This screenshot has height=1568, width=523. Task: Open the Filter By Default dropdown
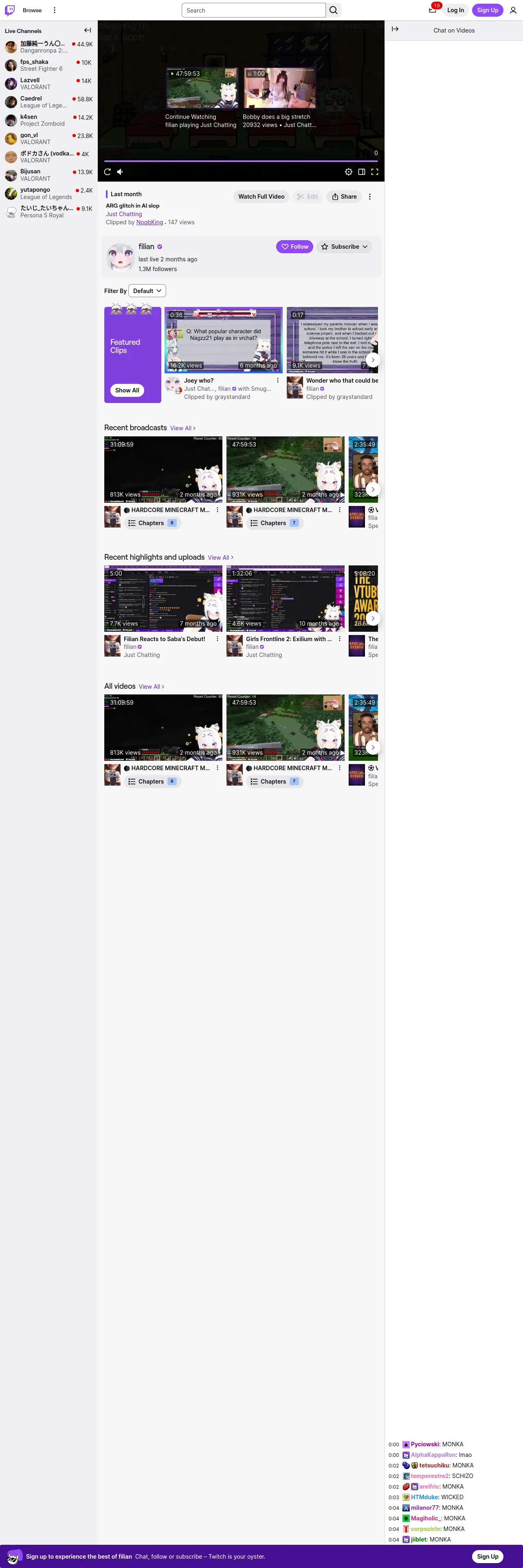pyautogui.click(x=147, y=291)
